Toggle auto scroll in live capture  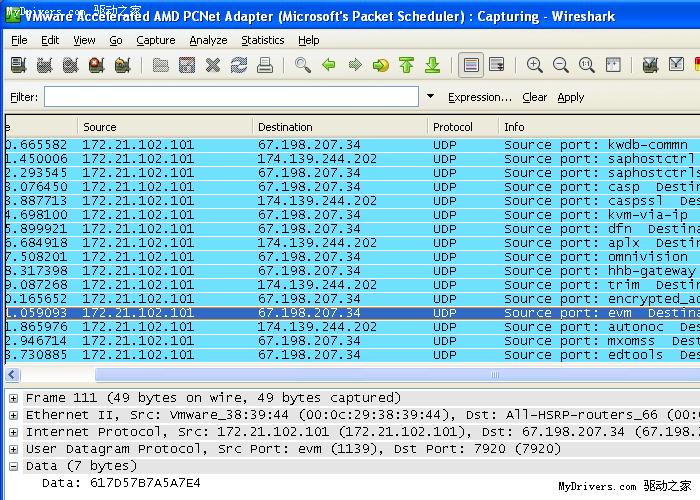(x=497, y=66)
